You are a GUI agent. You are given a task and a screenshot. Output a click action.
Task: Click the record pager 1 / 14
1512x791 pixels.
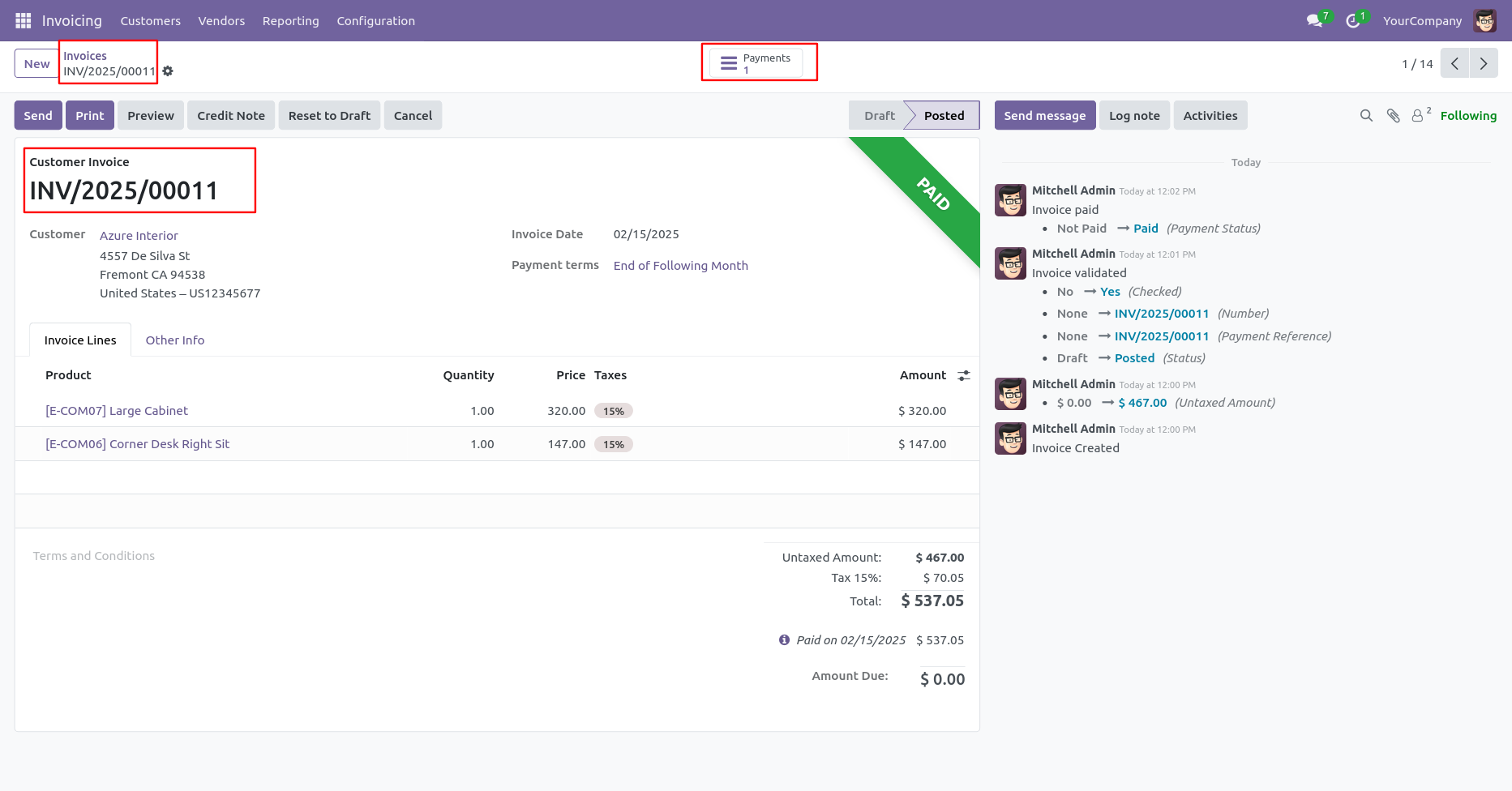coord(1417,63)
